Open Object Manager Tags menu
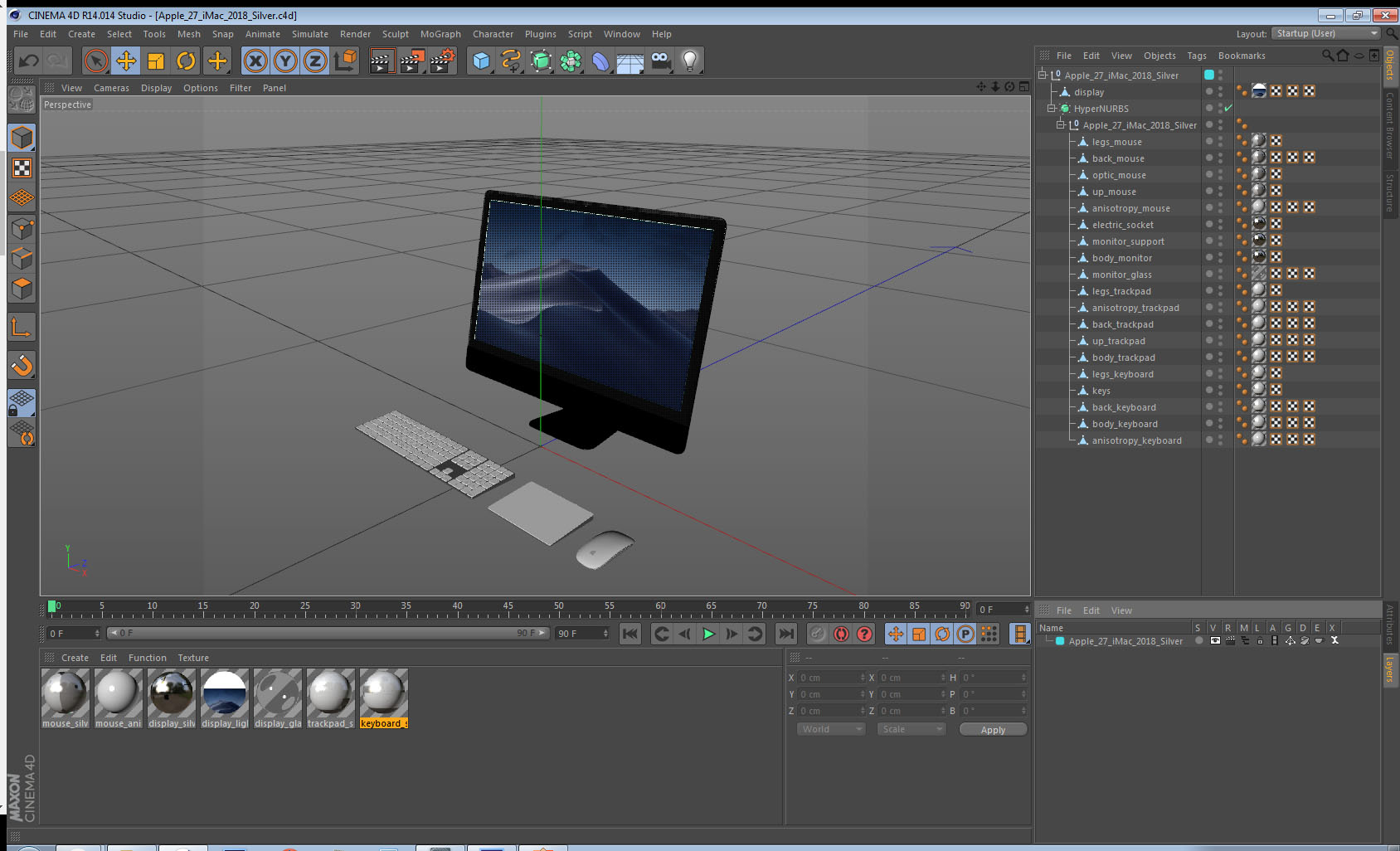The width and height of the screenshot is (1400, 851). 1196,56
